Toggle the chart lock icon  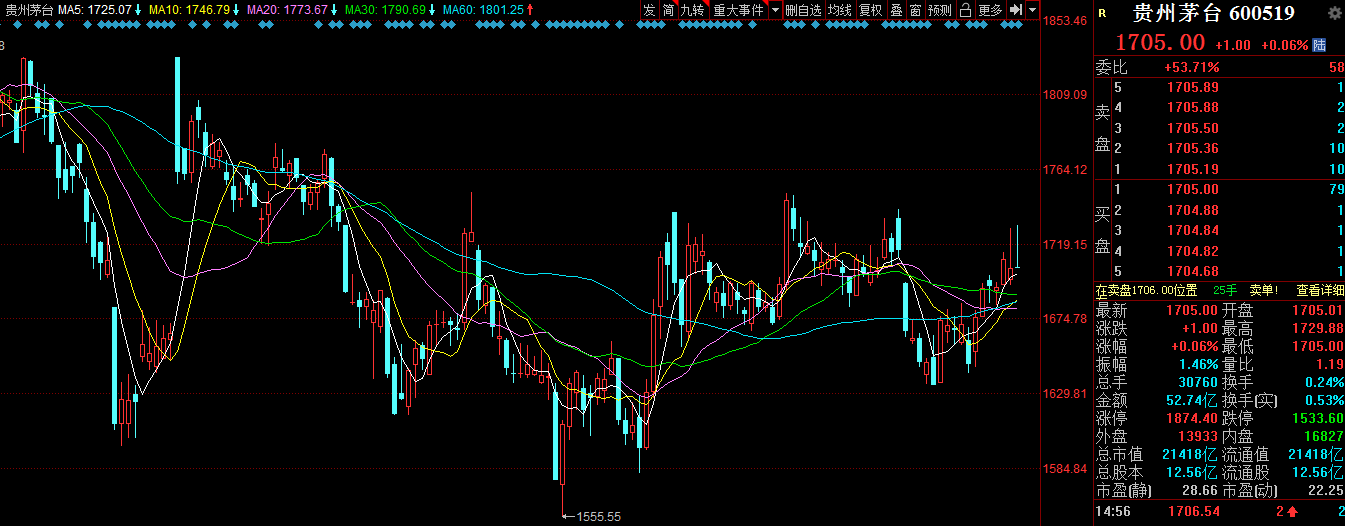[x=965, y=10]
